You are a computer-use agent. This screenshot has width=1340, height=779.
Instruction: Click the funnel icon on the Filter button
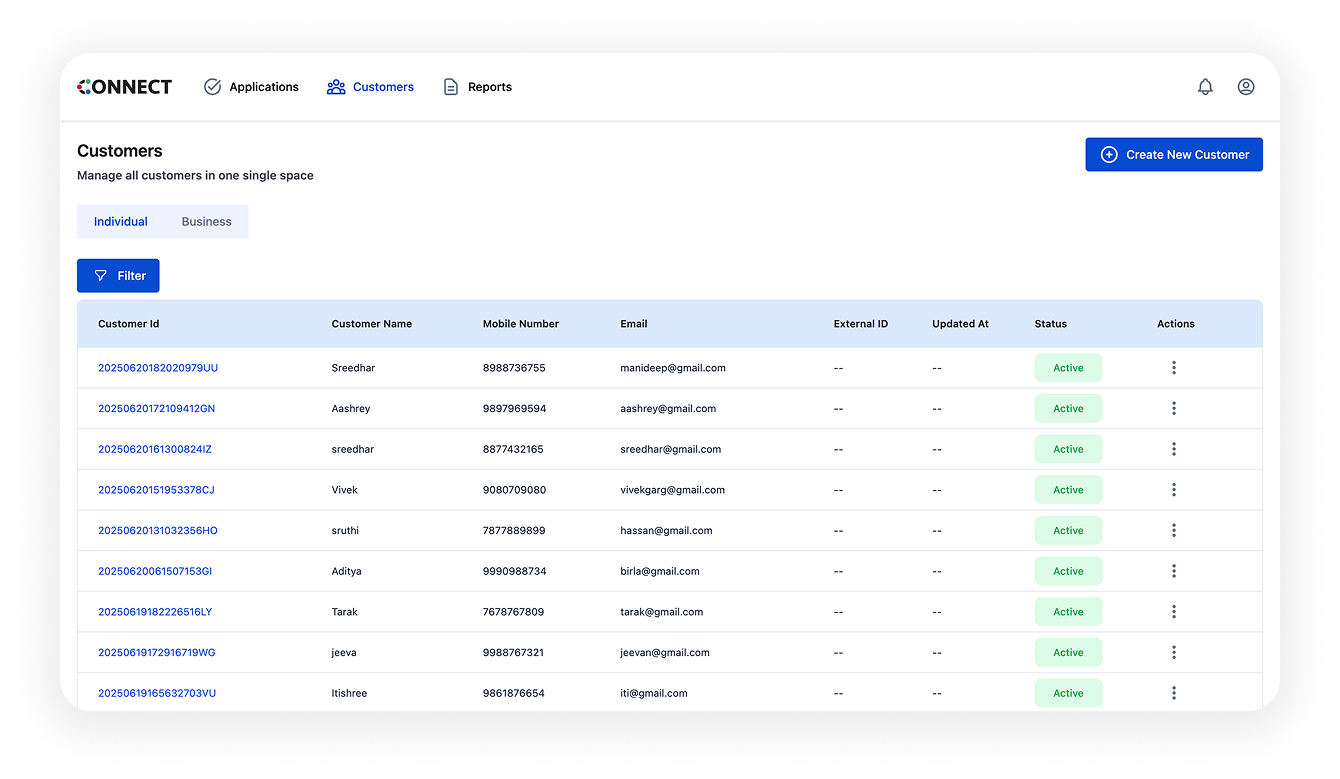98,275
